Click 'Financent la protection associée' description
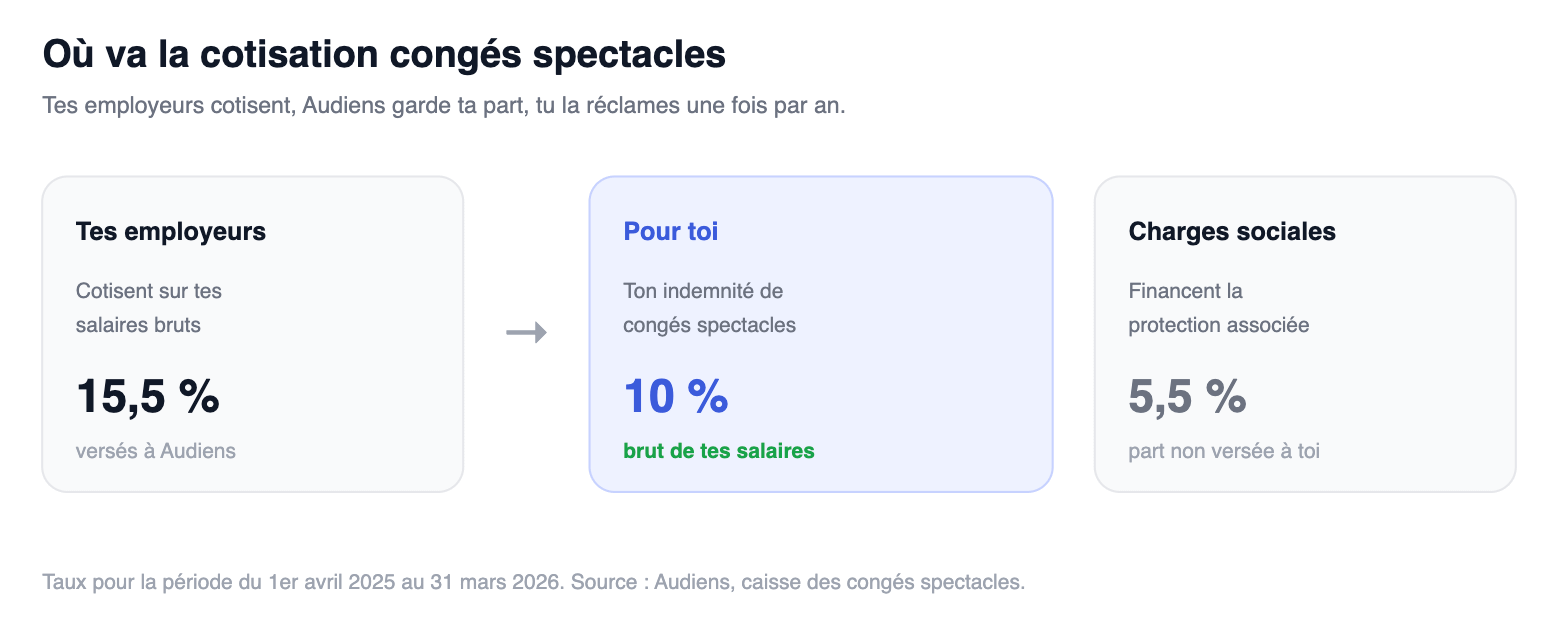This screenshot has width=1568, height=640. pos(1219,308)
